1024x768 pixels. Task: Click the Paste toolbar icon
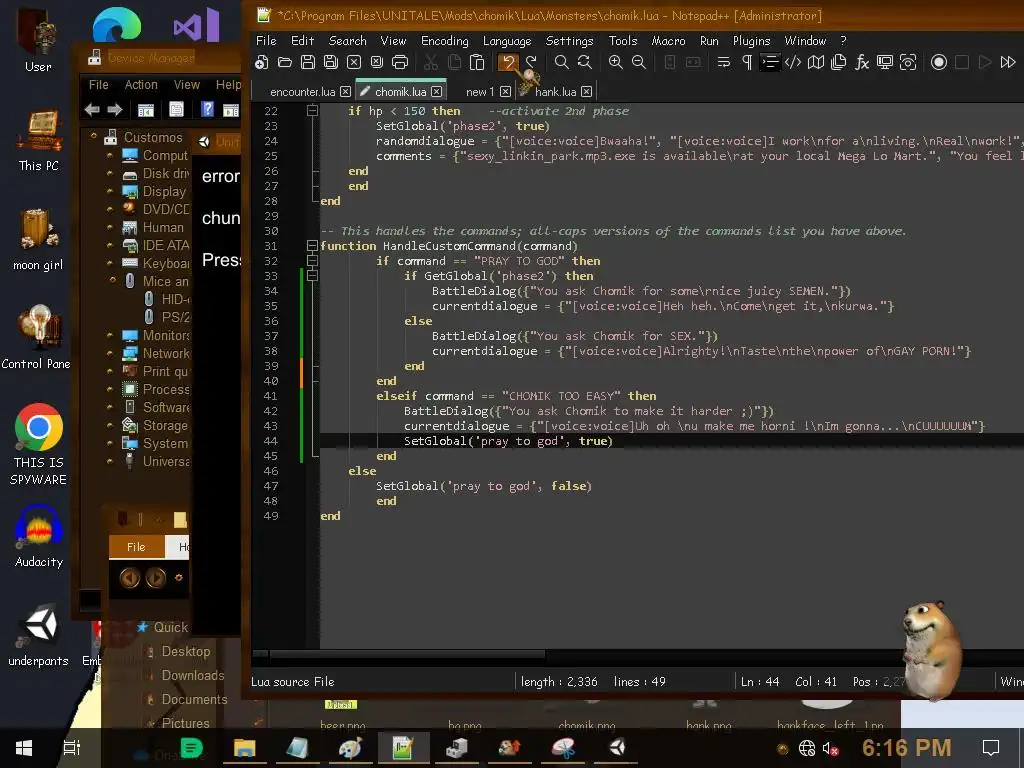click(x=477, y=62)
